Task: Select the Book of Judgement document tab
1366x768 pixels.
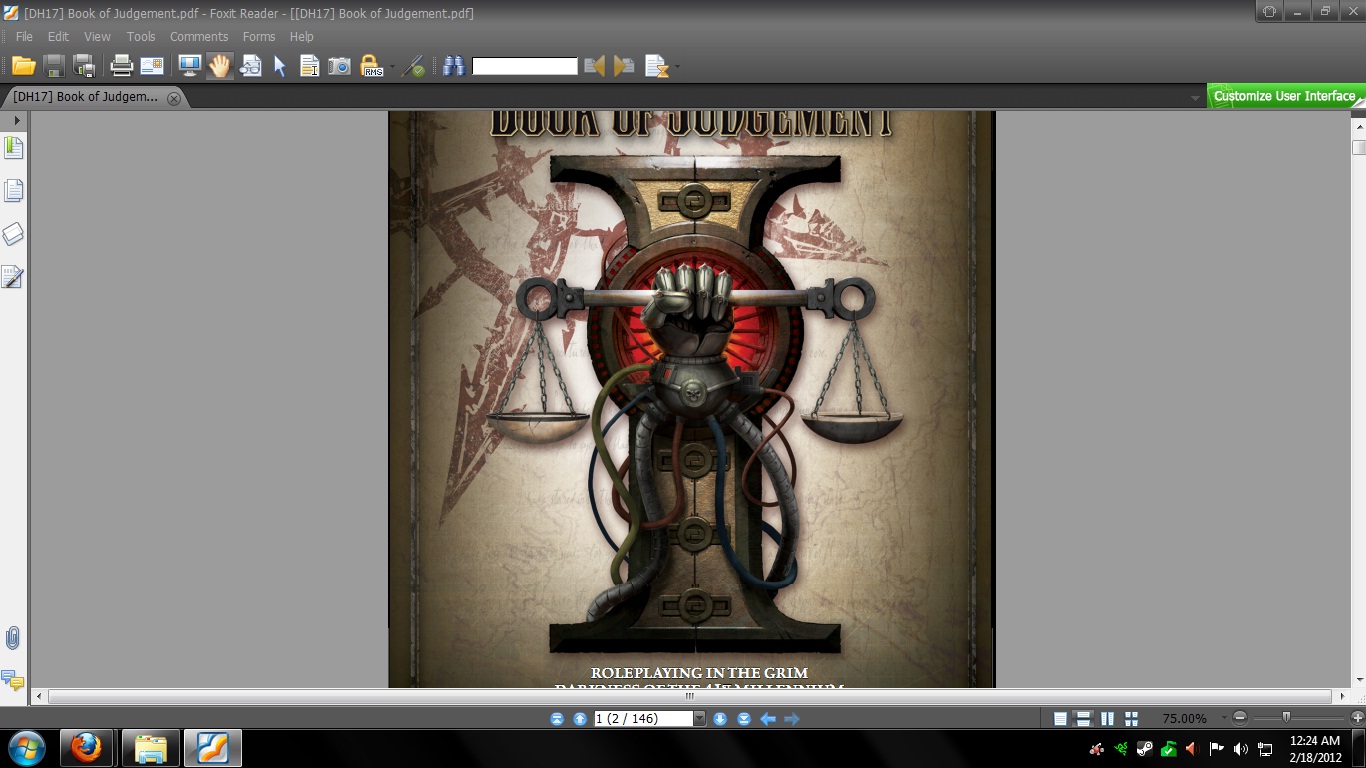Action: coord(95,97)
